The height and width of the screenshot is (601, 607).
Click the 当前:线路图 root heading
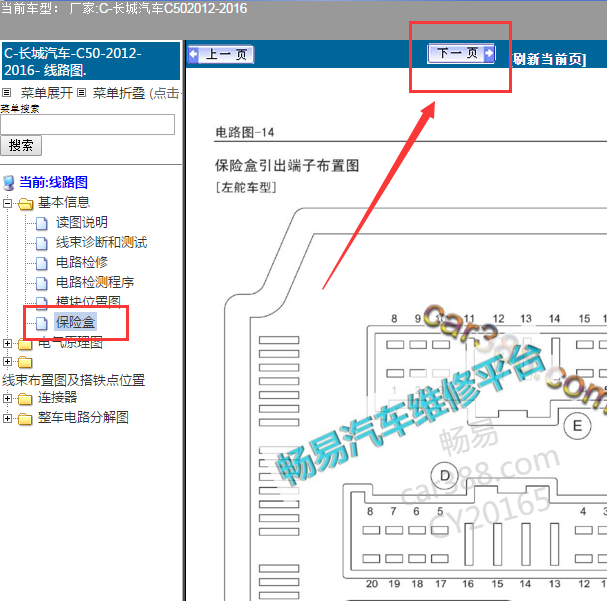(53, 182)
